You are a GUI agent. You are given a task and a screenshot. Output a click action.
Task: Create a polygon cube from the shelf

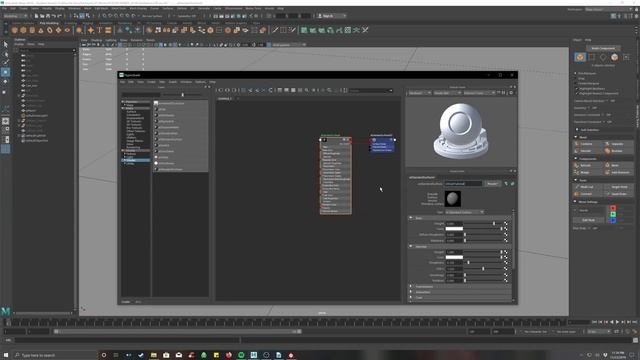[23, 30]
